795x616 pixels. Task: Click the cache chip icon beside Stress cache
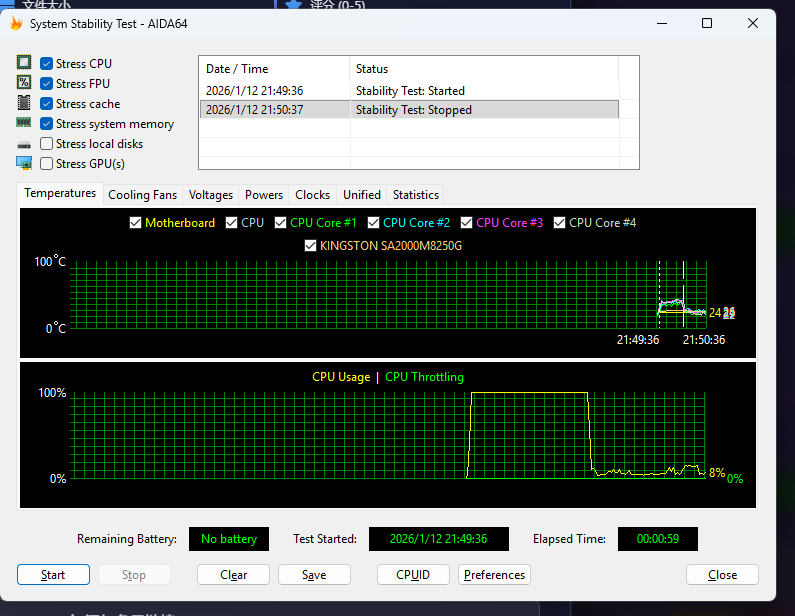point(24,102)
